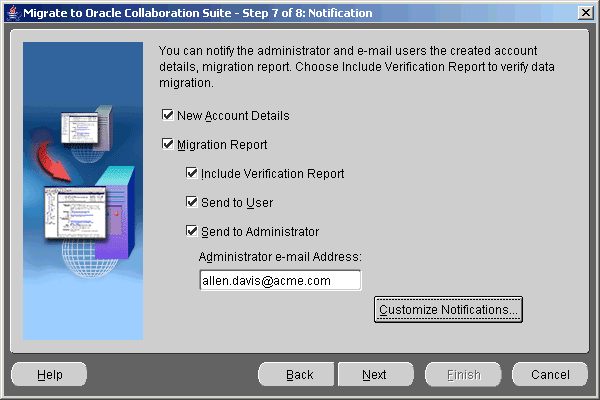
Task: Toggle the Migration Report checkbox
Action: 168,144
